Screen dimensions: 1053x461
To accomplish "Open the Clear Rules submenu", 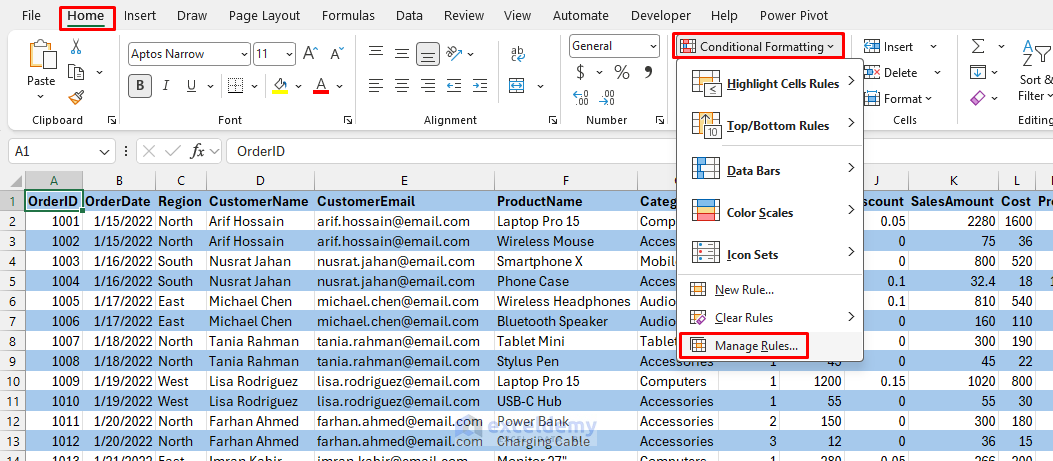I will (770, 317).
